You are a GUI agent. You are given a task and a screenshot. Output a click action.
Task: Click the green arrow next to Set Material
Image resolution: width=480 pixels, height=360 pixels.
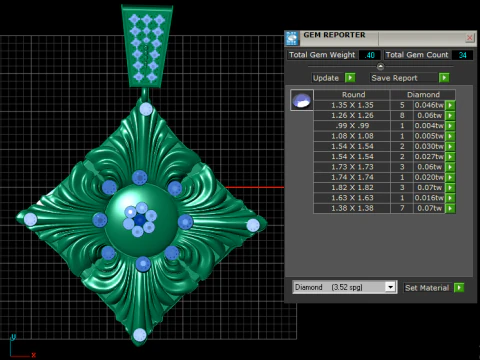(x=459, y=287)
